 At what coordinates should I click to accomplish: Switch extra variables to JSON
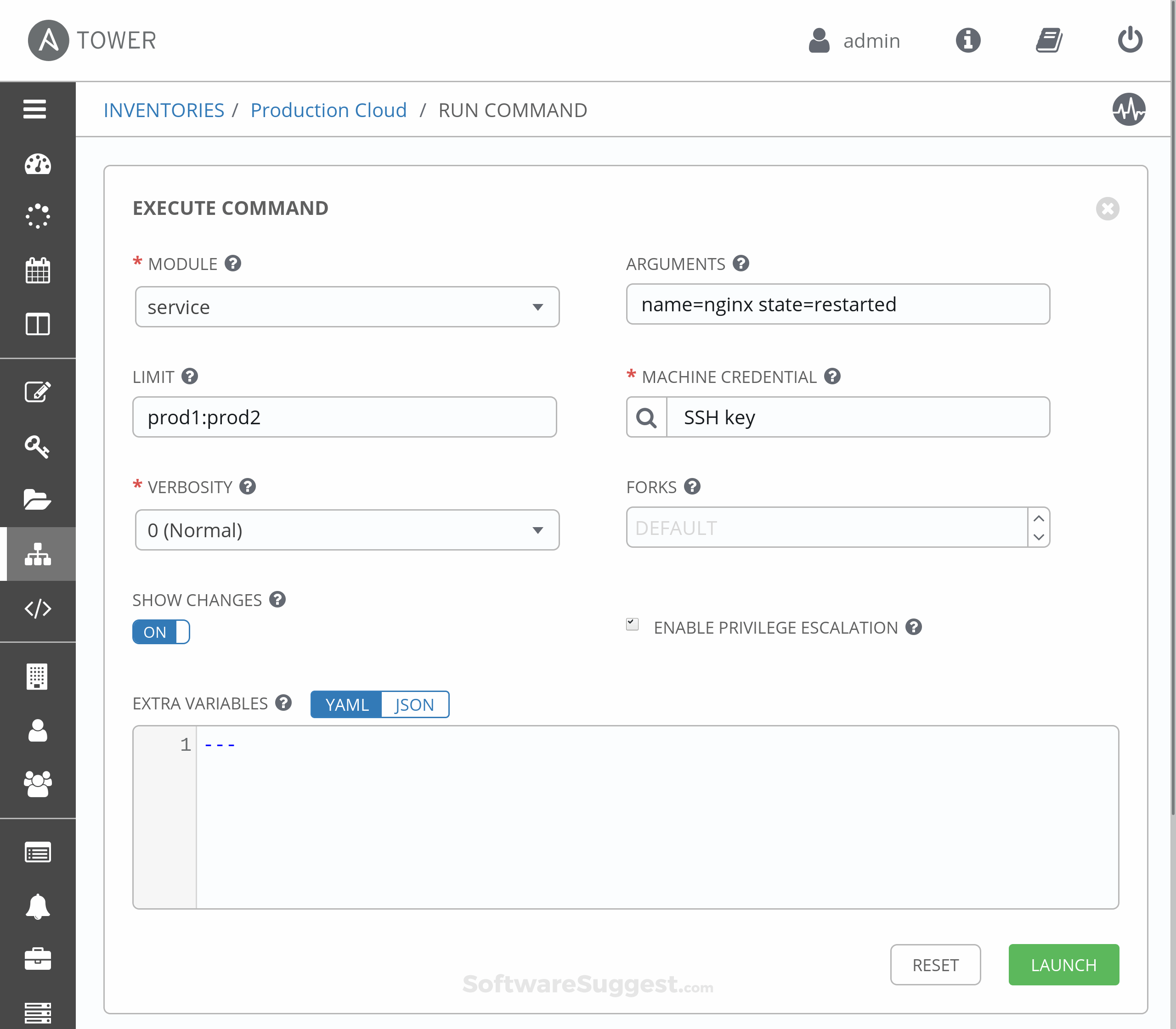point(415,704)
